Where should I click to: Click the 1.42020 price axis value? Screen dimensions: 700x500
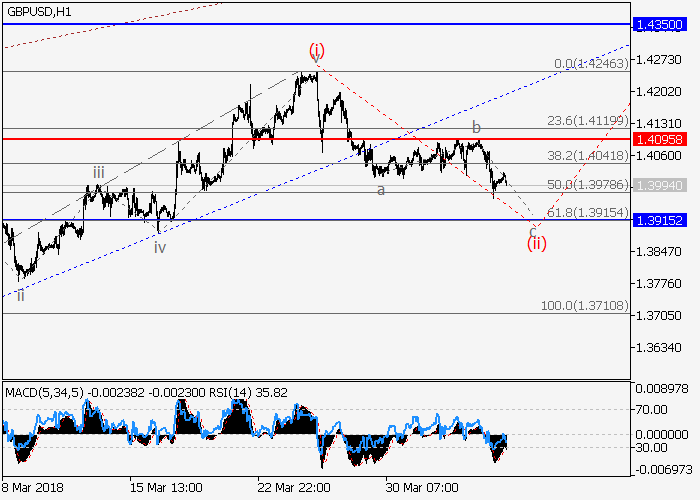pos(659,92)
